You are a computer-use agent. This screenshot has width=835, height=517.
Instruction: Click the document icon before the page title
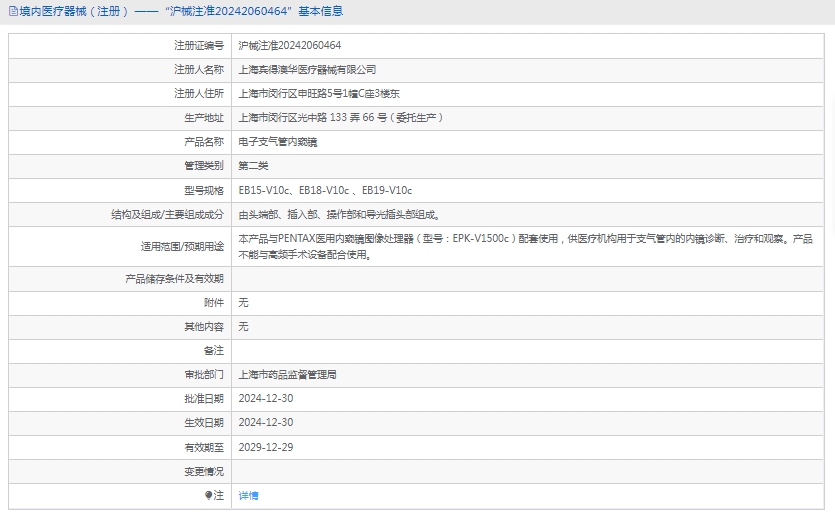click(x=13, y=11)
